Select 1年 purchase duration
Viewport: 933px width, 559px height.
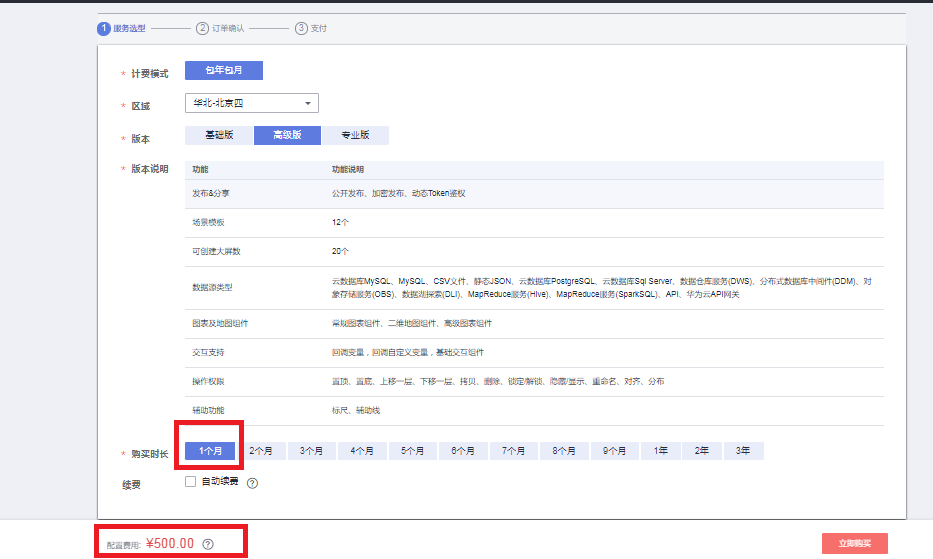[660, 451]
